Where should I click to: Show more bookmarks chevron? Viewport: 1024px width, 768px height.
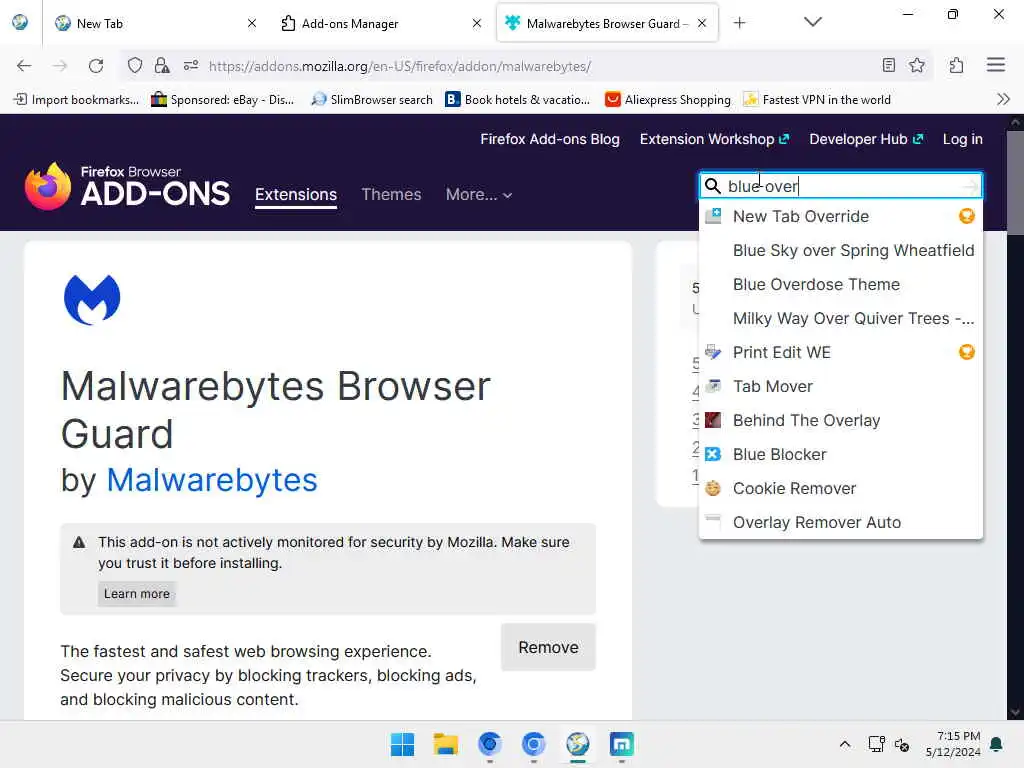[x=1004, y=99]
